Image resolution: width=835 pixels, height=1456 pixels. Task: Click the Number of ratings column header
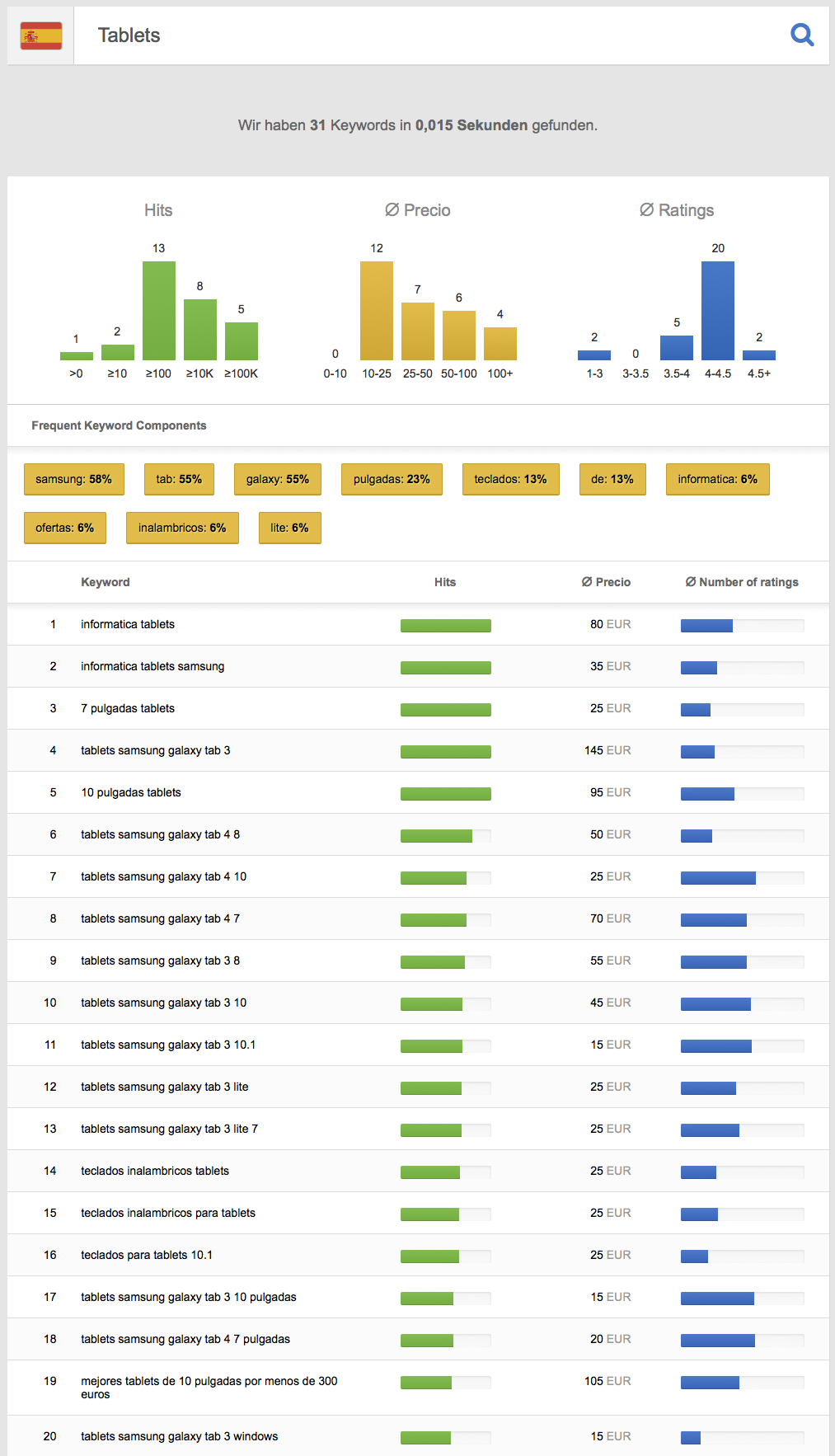tap(742, 582)
